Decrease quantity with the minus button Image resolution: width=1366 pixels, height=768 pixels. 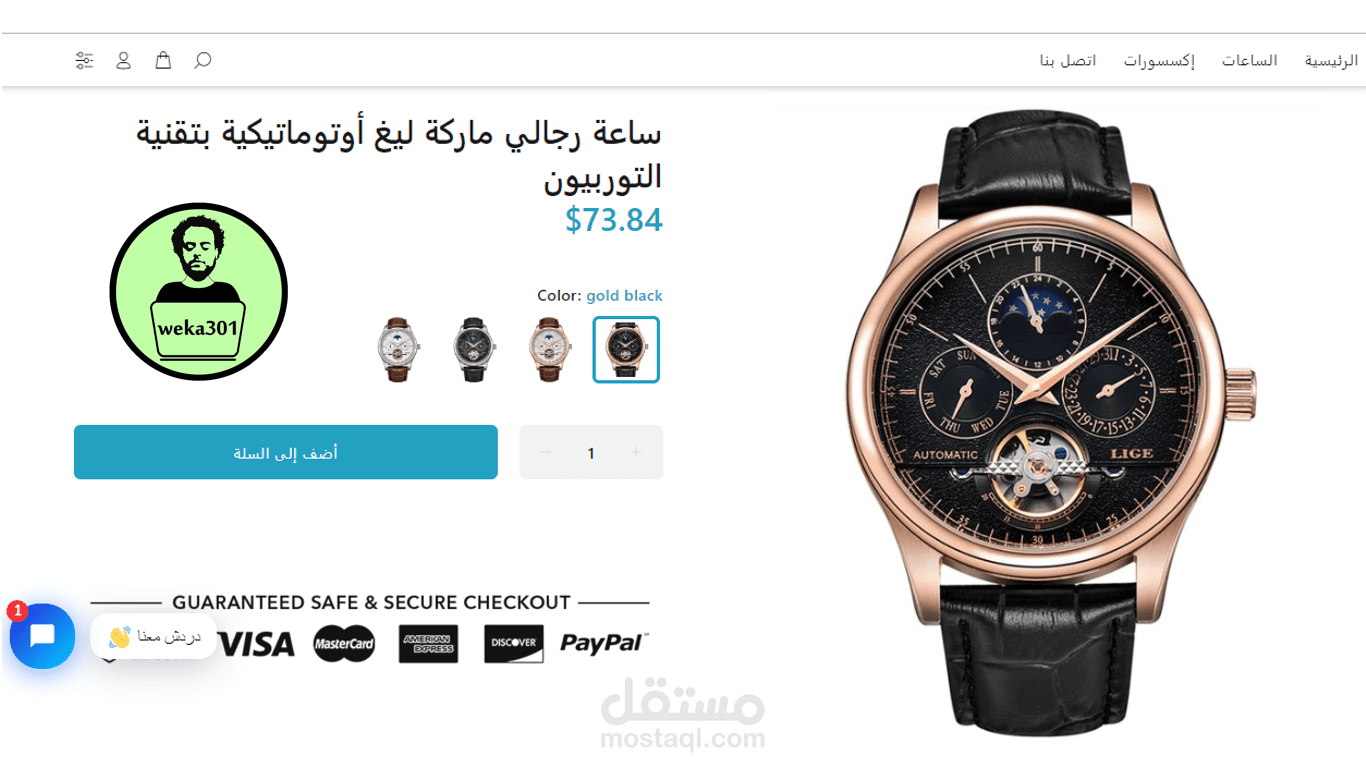(545, 453)
